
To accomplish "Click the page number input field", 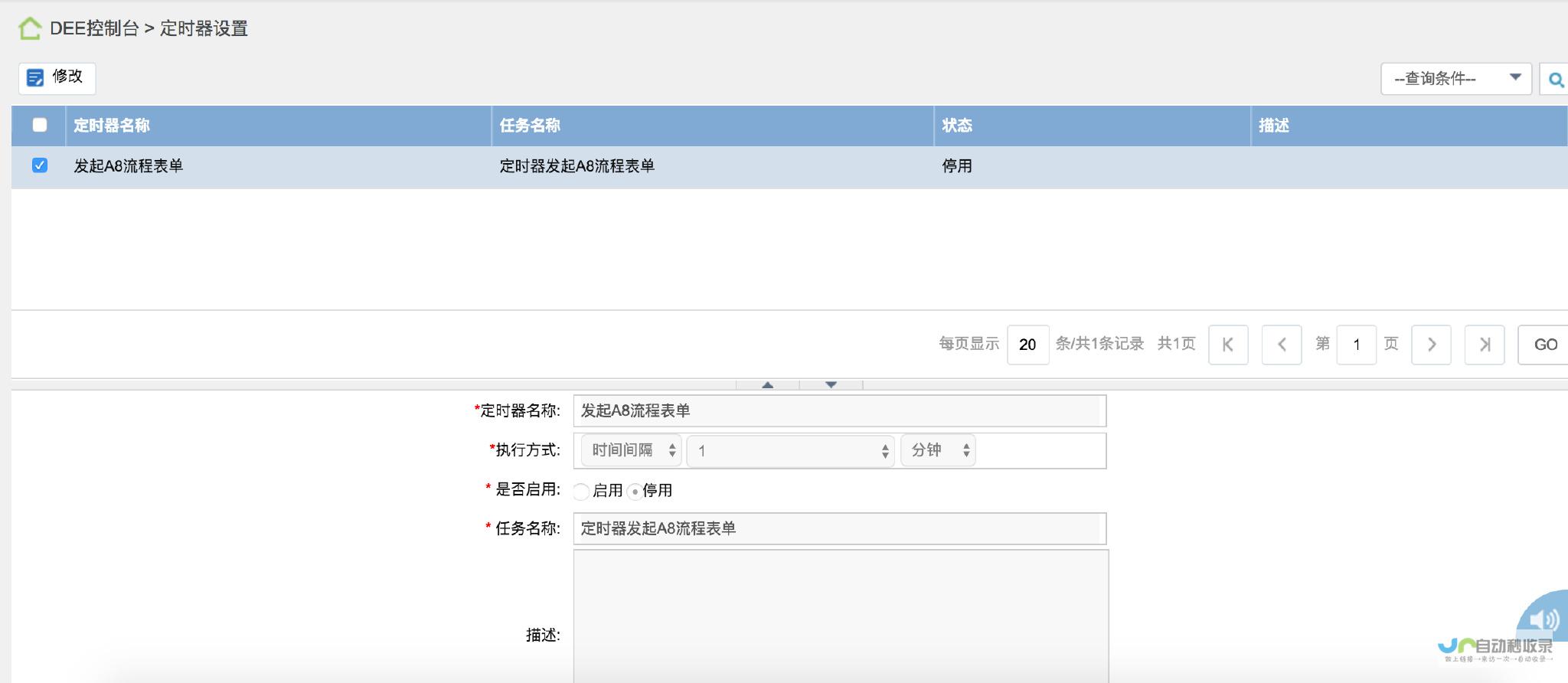I will click(x=1356, y=345).
